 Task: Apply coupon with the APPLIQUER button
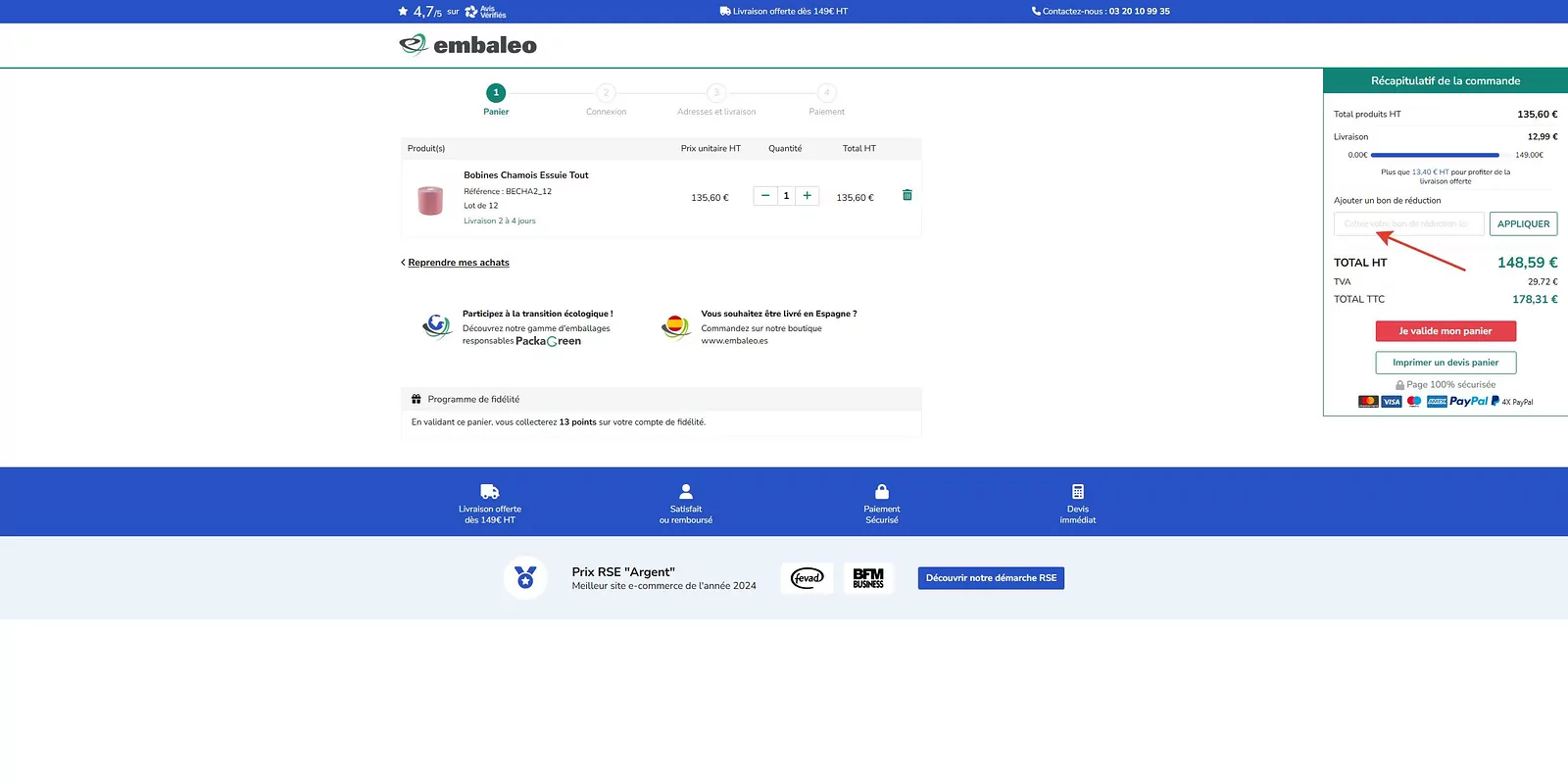coord(1523,224)
